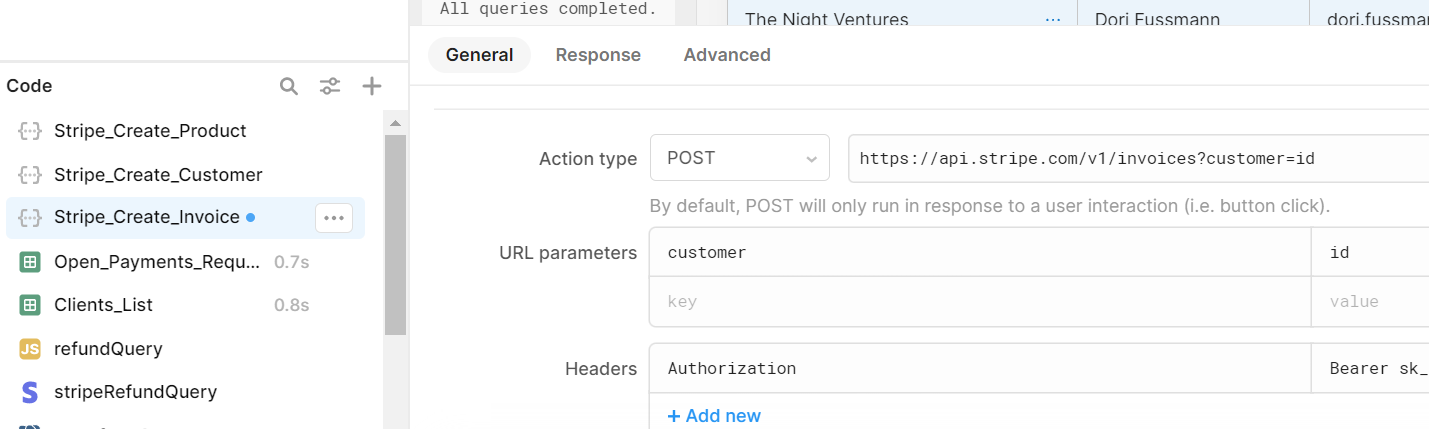Image resolution: width=1429 pixels, height=429 pixels.
Task: Click the stripeRefundQuery Stripe icon
Action: coord(30,392)
